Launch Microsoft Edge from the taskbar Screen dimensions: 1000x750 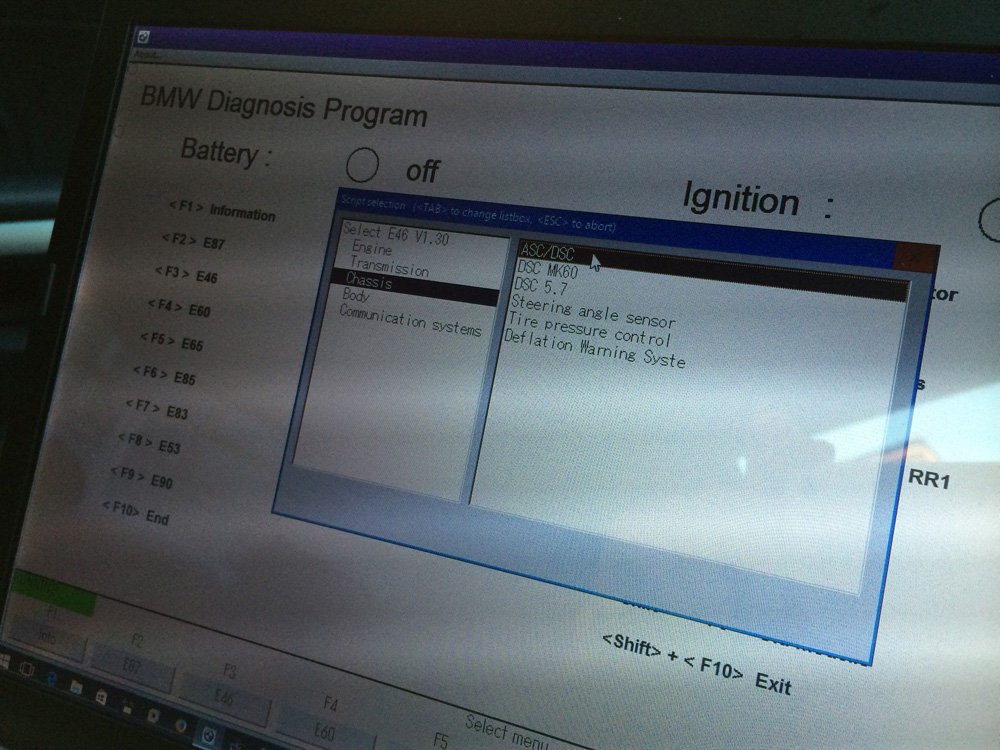point(52,679)
